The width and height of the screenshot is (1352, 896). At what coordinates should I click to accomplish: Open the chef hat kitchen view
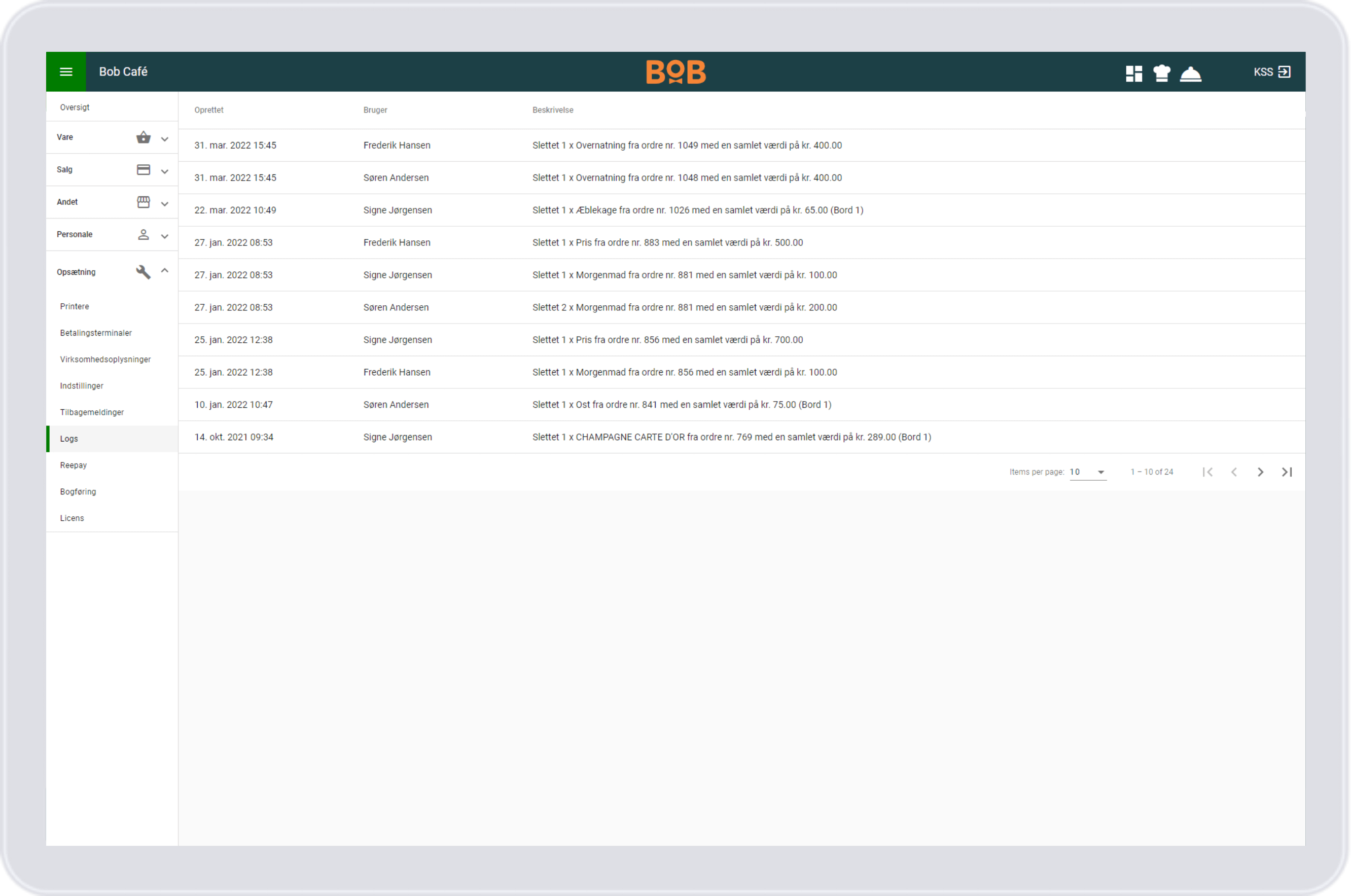pyautogui.click(x=1162, y=73)
